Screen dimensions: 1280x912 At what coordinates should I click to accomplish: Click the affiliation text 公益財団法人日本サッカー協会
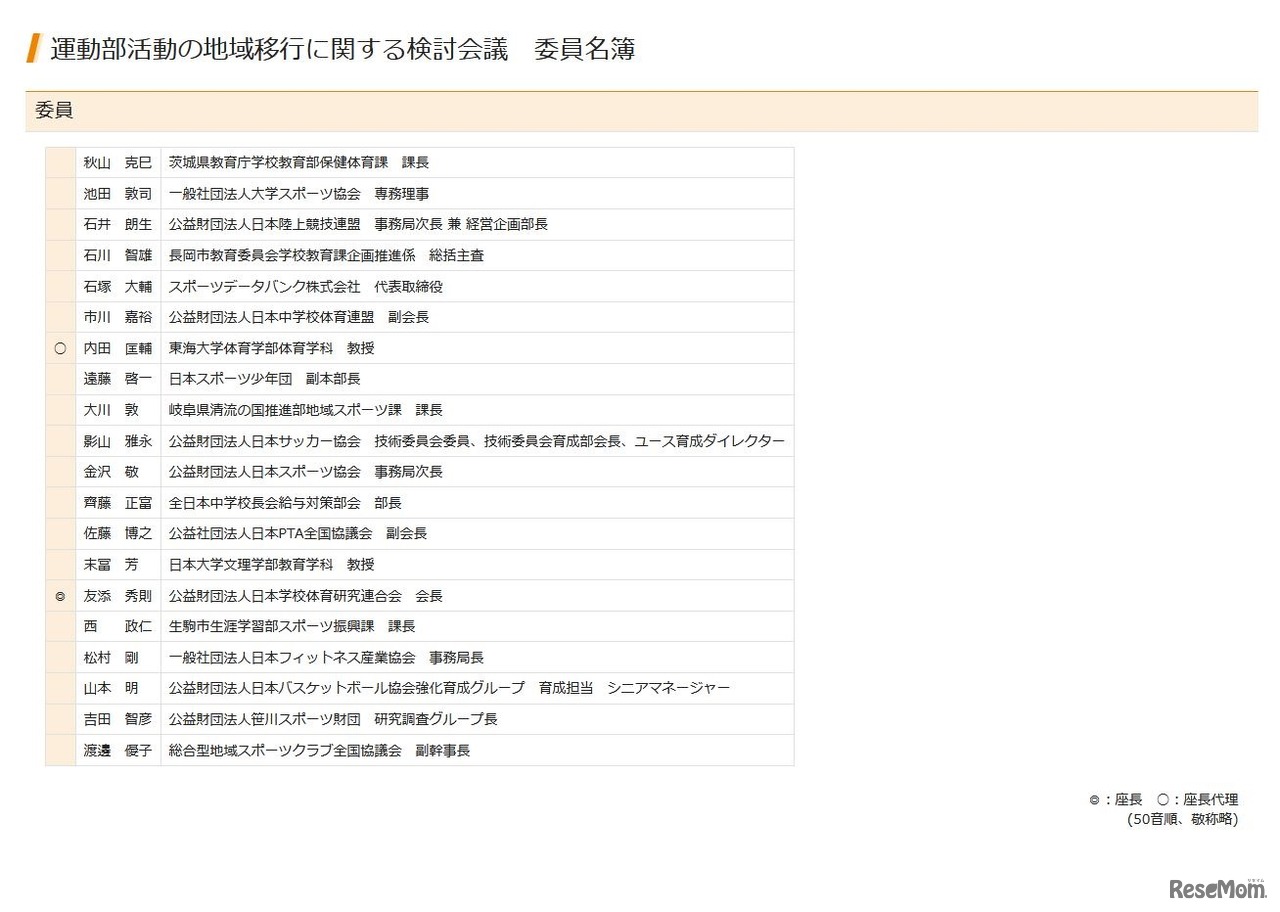coord(264,440)
